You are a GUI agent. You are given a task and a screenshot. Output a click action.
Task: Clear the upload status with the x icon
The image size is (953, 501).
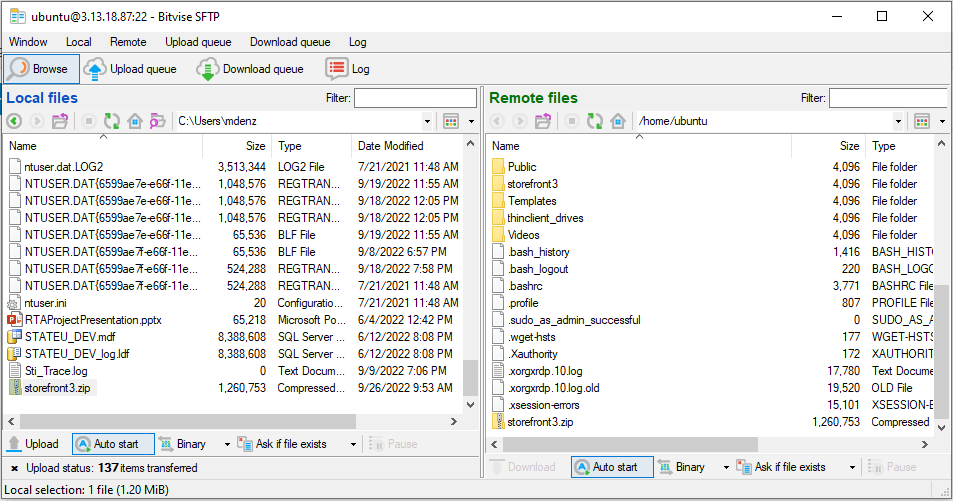tap(15, 468)
